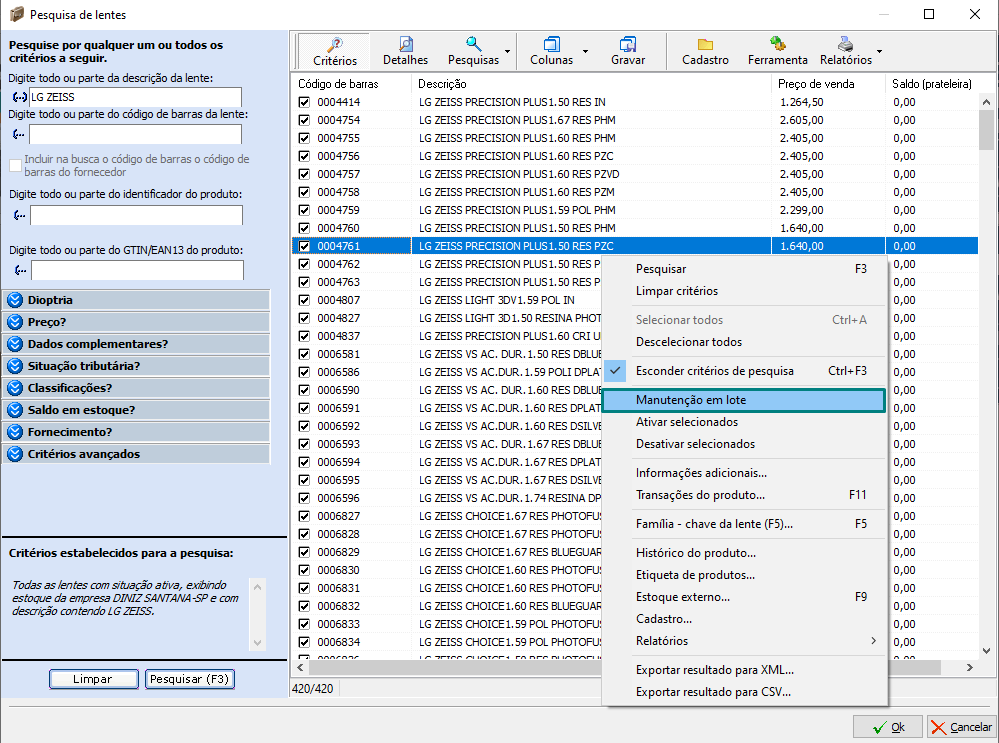The width and height of the screenshot is (999, 743).
Task: Open the Critérios toolbar button
Action: [x=334, y=52]
